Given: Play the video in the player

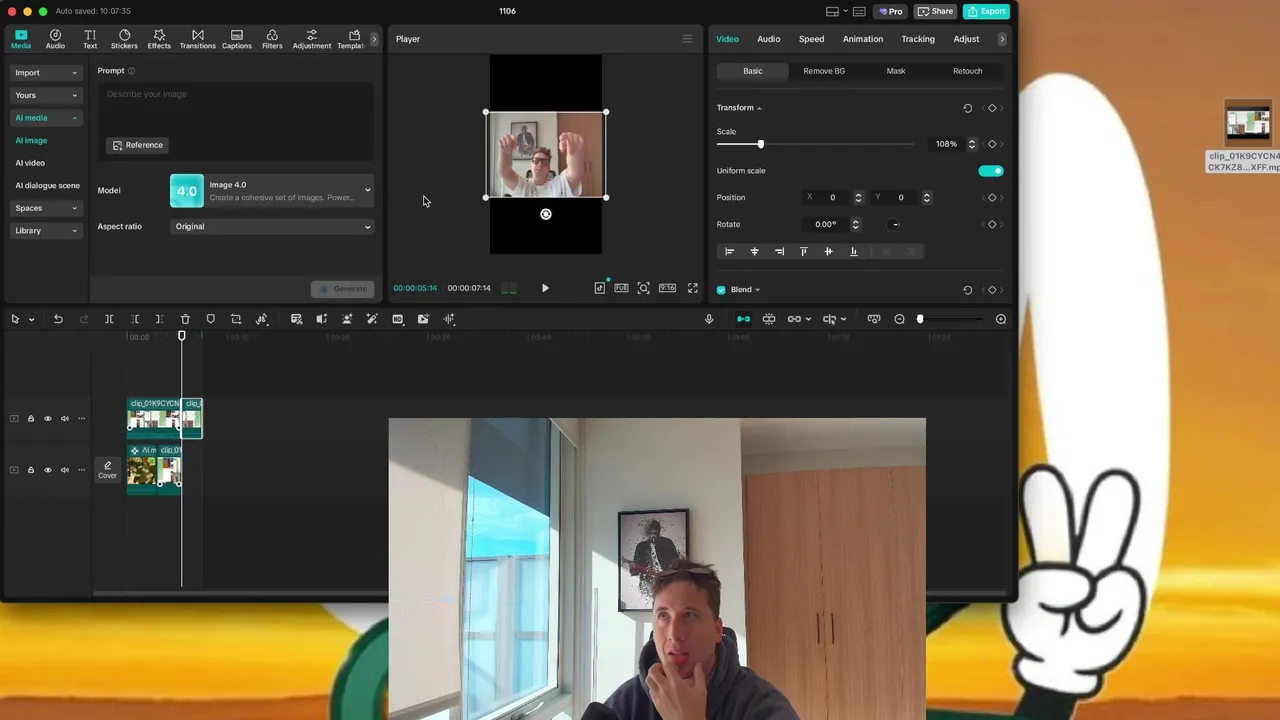Looking at the screenshot, I should tap(545, 288).
